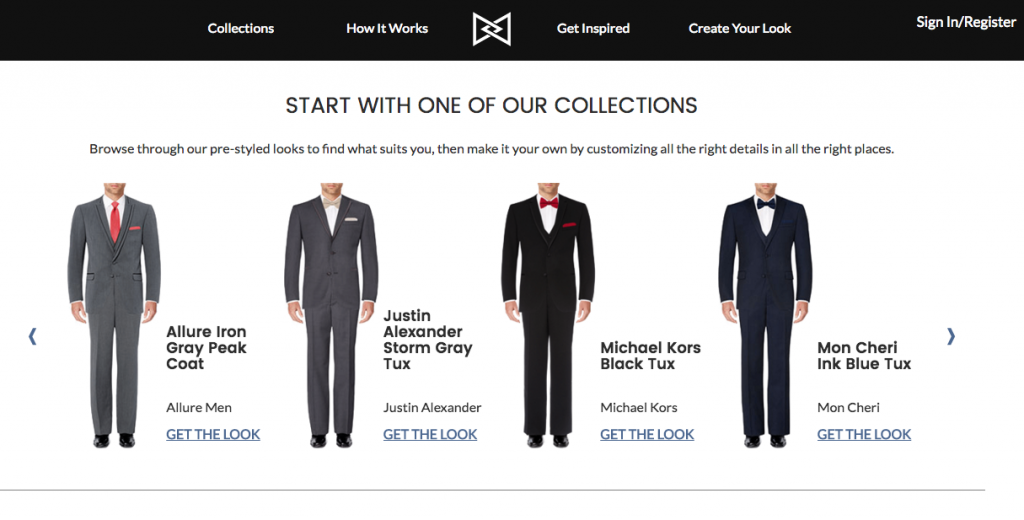Select Create Your Look in navigation
1024x520 pixels.
(740, 29)
